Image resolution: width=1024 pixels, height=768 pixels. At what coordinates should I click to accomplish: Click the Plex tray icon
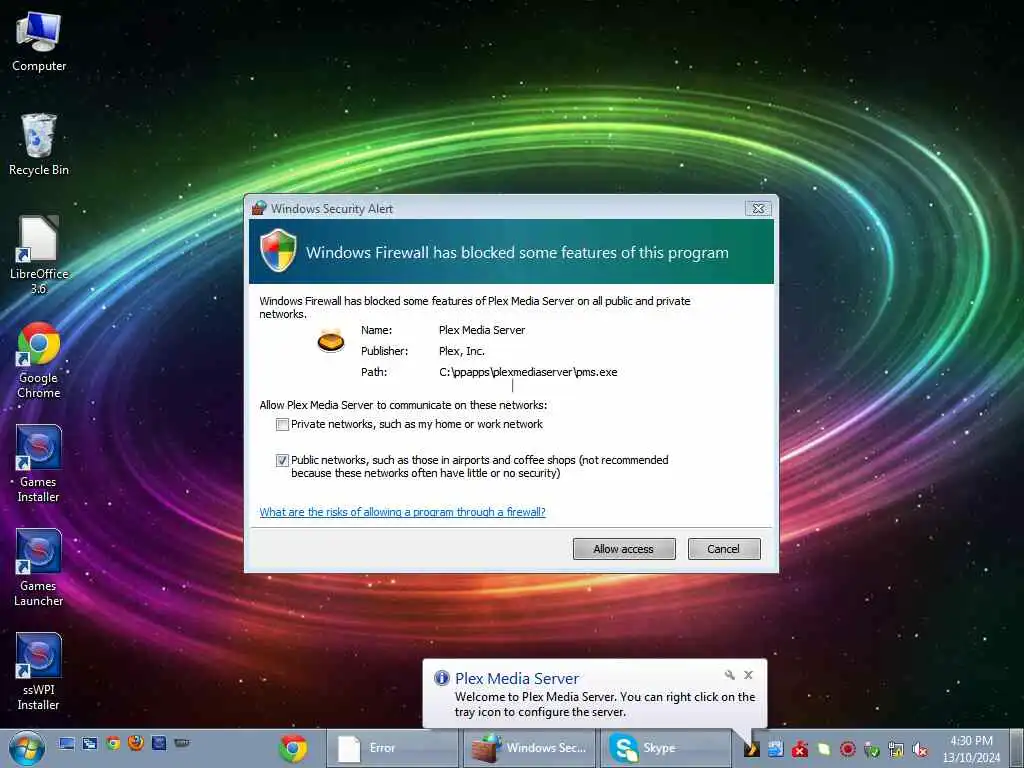pyautogui.click(x=752, y=749)
